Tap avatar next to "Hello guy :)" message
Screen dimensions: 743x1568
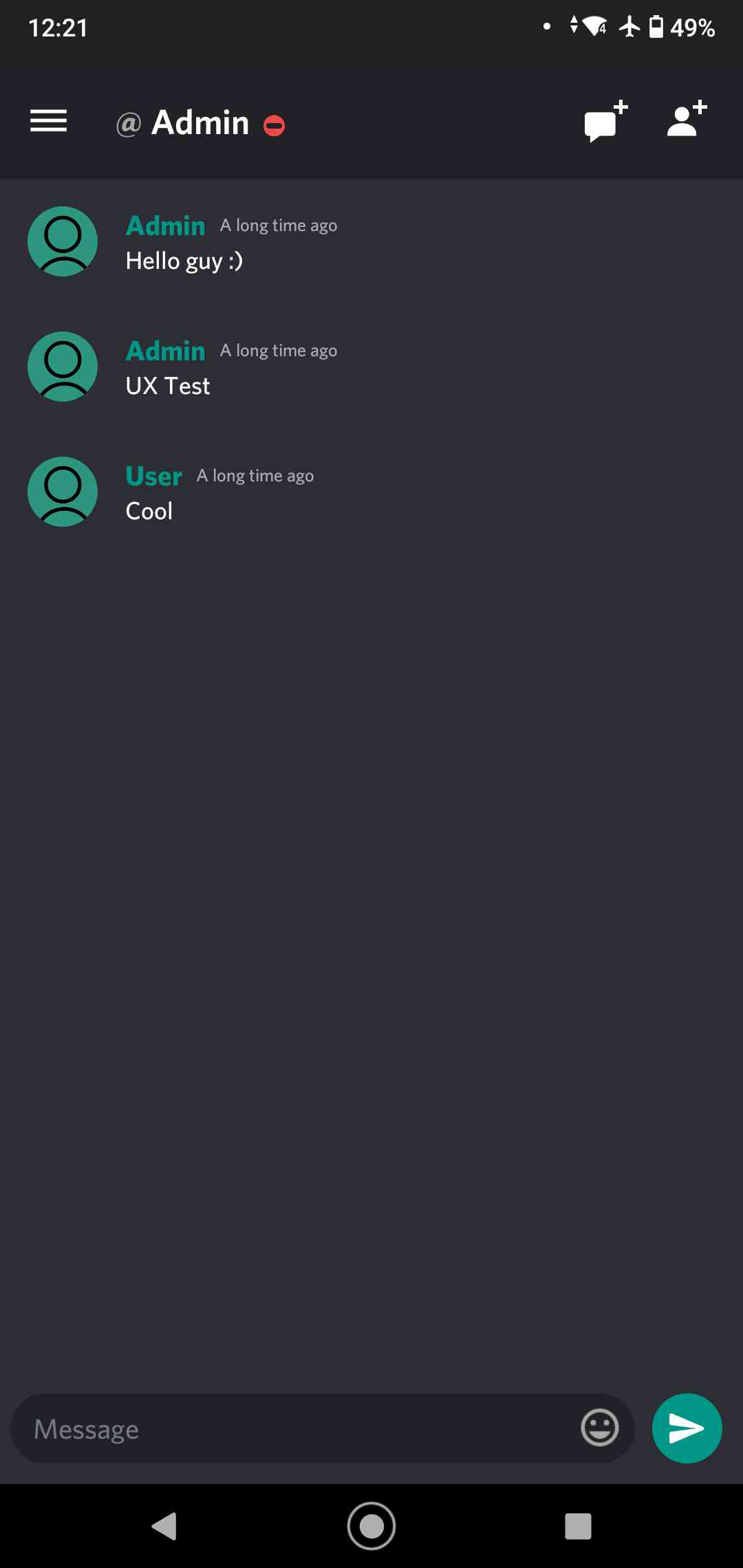tap(63, 241)
